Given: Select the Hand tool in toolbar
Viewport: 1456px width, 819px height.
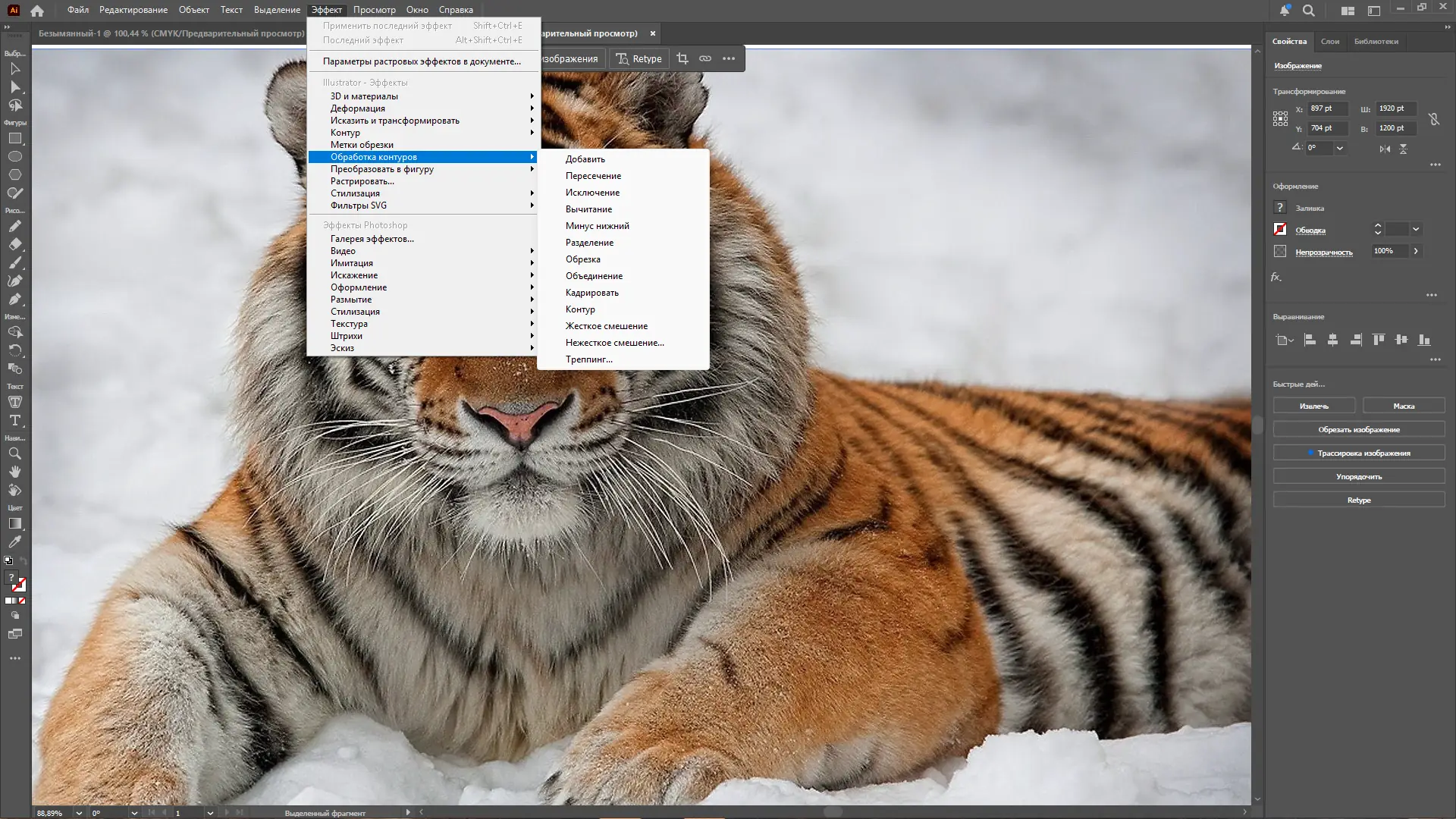Looking at the screenshot, I should click(x=14, y=472).
